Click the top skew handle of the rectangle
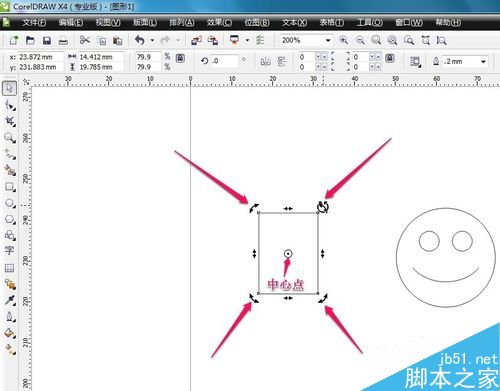 288,208
